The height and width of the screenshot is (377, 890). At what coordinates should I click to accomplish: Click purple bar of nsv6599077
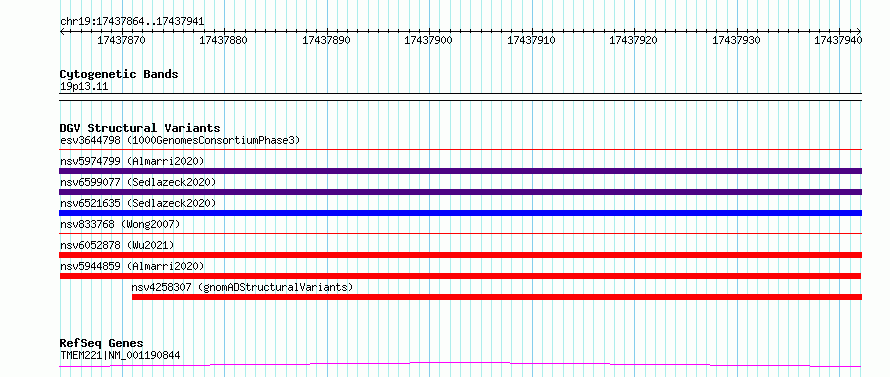[460, 192]
